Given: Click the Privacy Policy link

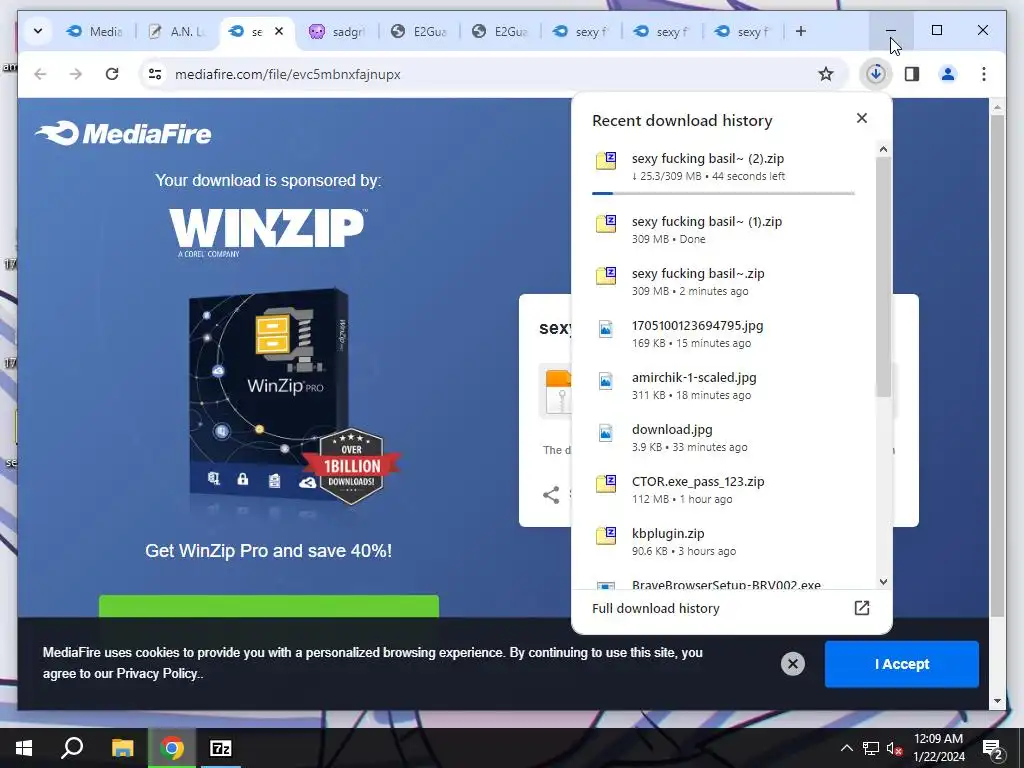Looking at the screenshot, I should pyautogui.click(x=157, y=673).
